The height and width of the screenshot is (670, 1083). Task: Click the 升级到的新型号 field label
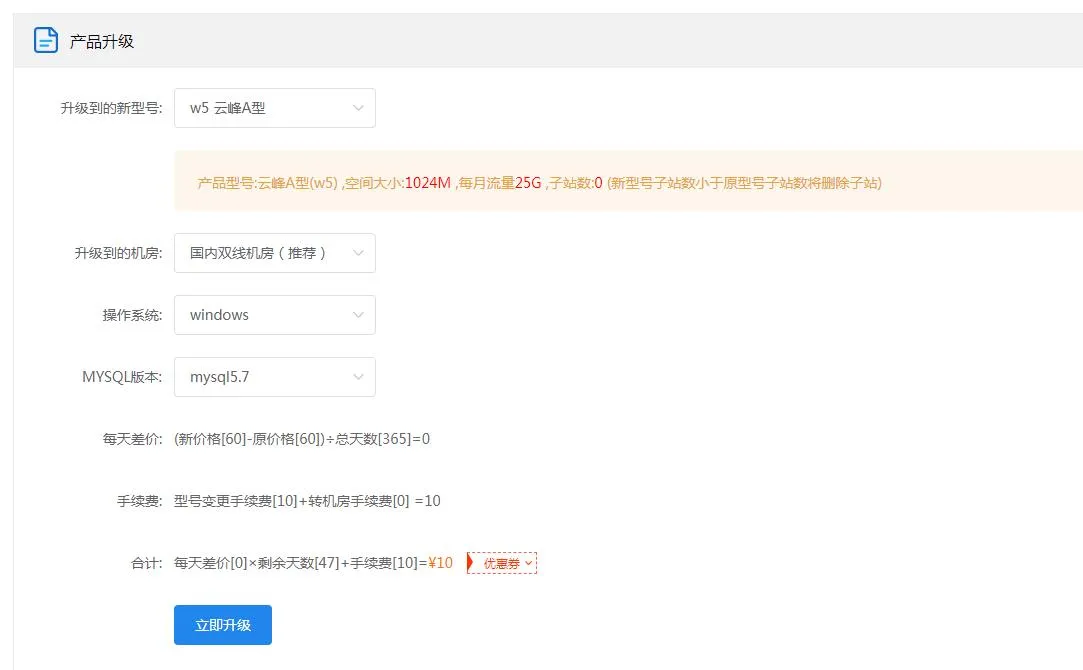(111, 108)
